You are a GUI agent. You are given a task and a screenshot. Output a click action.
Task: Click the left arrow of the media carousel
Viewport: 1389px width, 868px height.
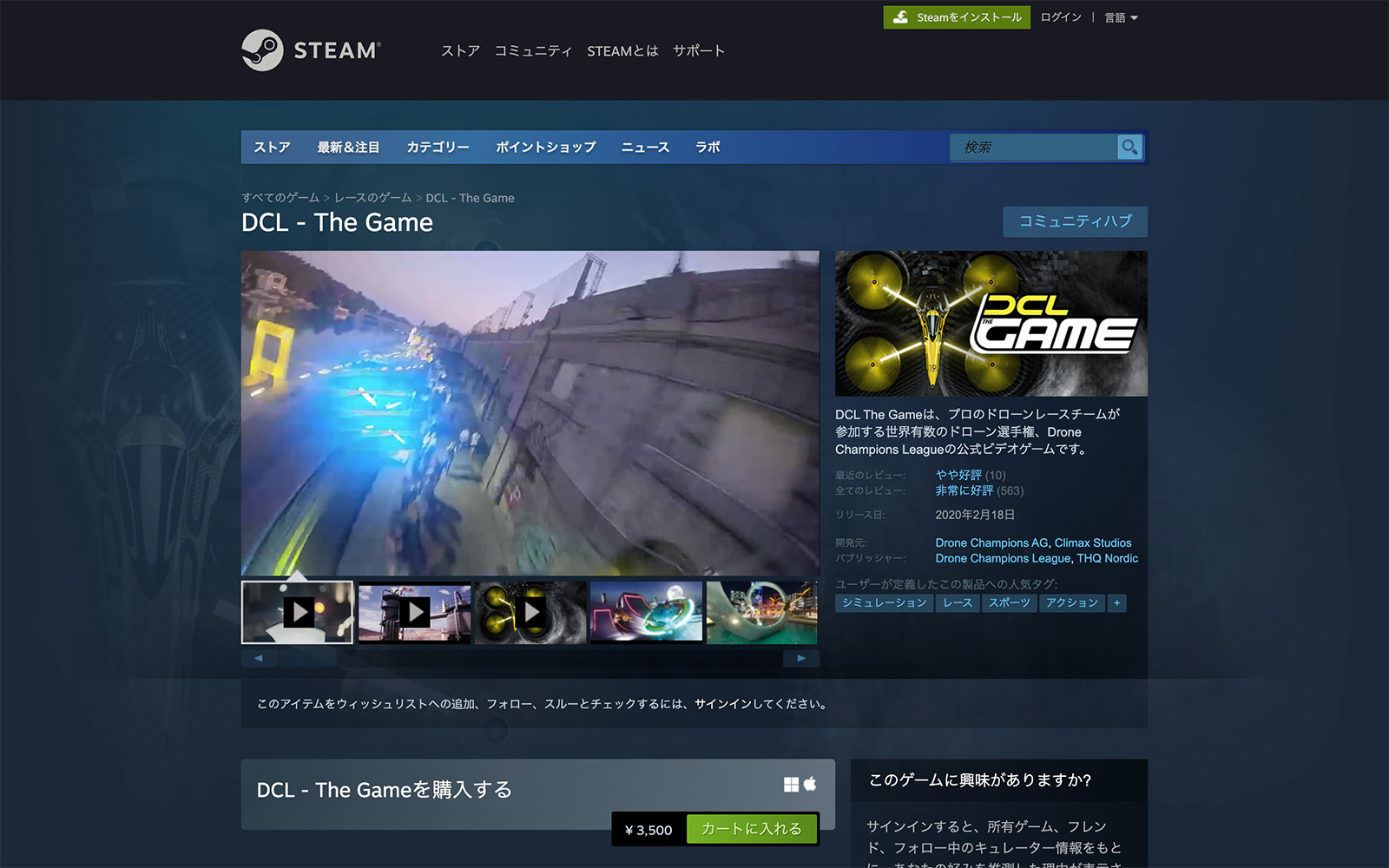[259, 658]
